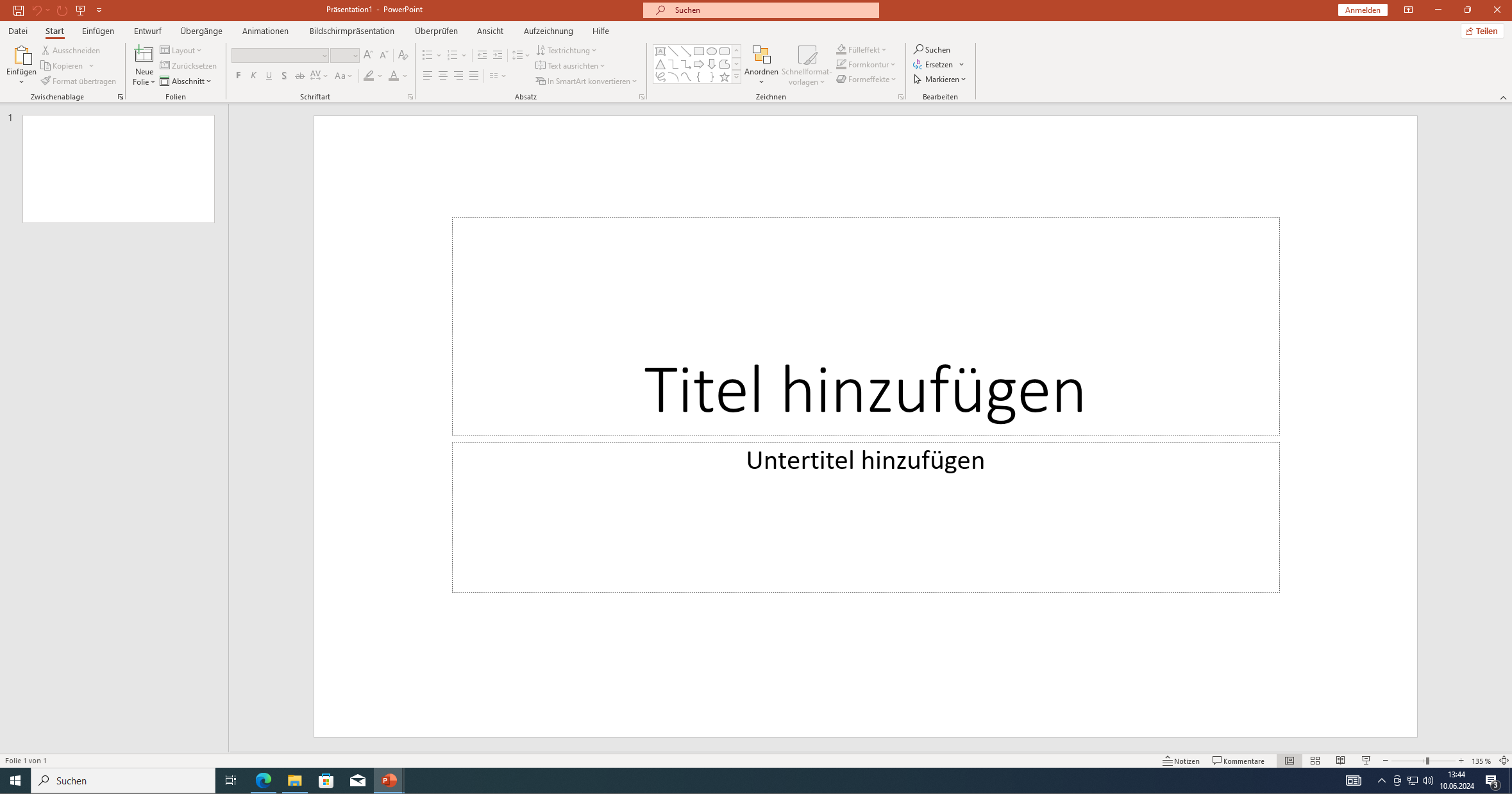This screenshot has width=1512, height=794.
Task: Switch to slide sorter view icon
Action: coord(1315,761)
